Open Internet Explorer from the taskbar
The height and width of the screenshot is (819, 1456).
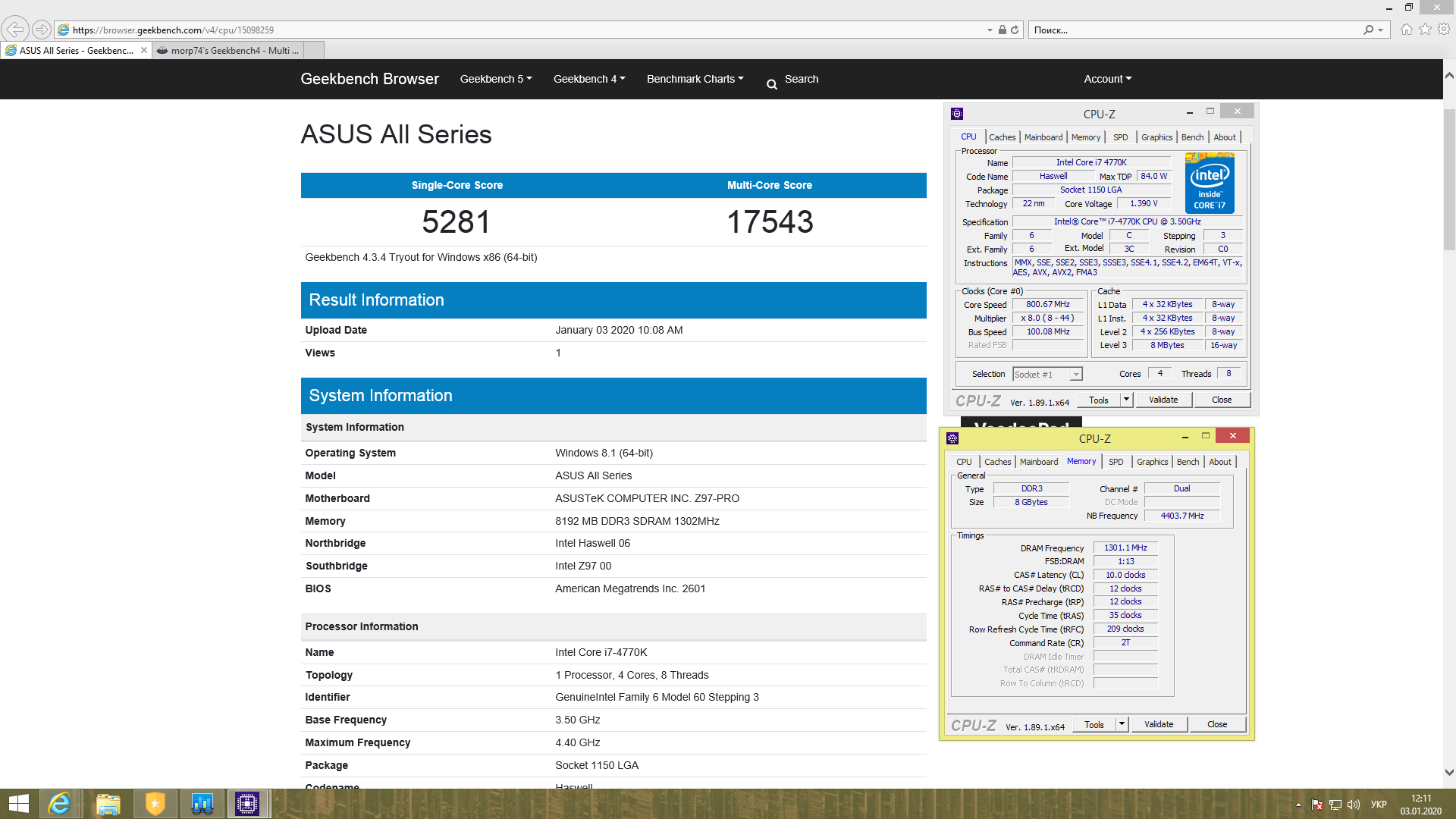59,804
